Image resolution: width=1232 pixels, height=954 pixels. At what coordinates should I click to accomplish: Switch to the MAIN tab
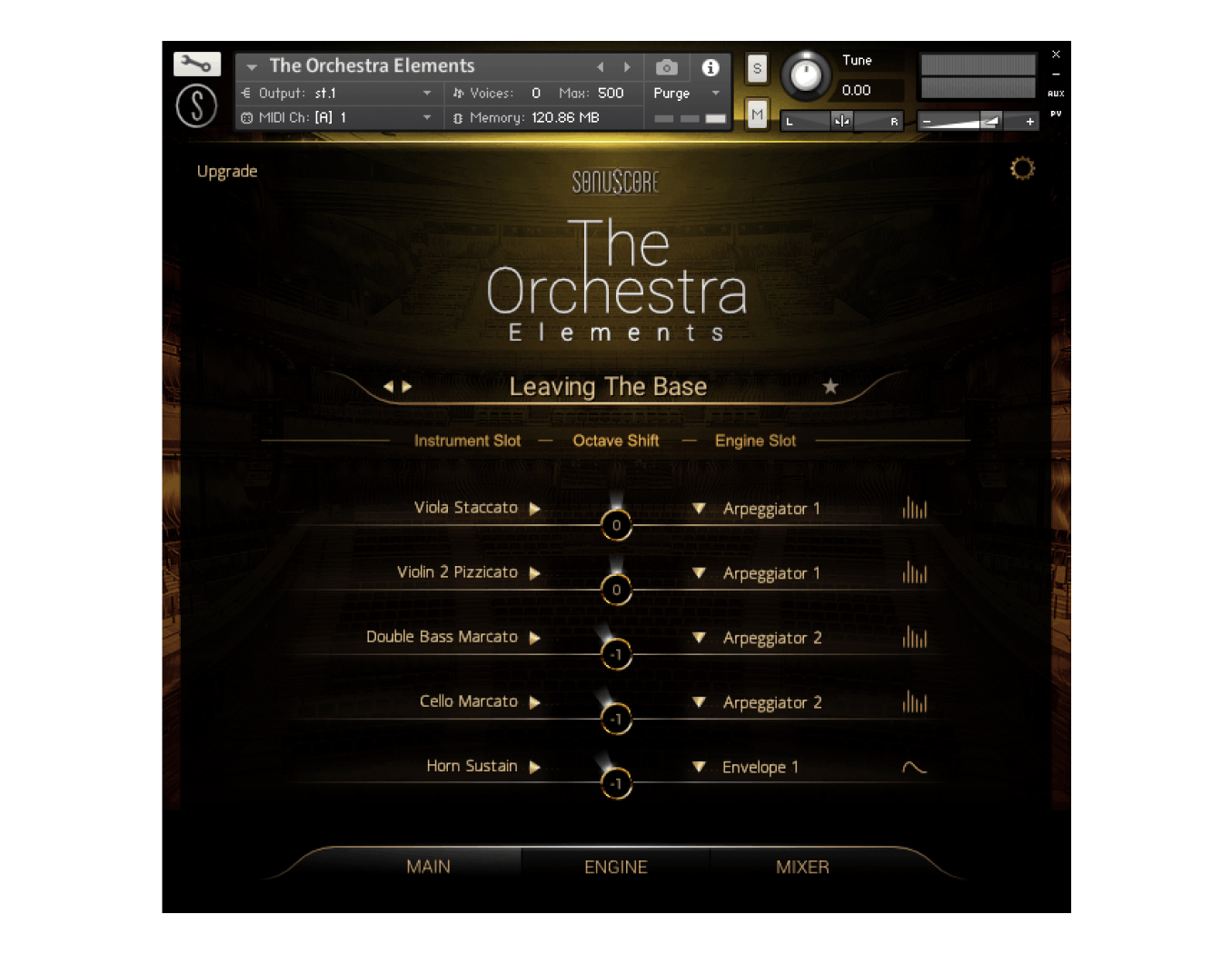(x=428, y=867)
